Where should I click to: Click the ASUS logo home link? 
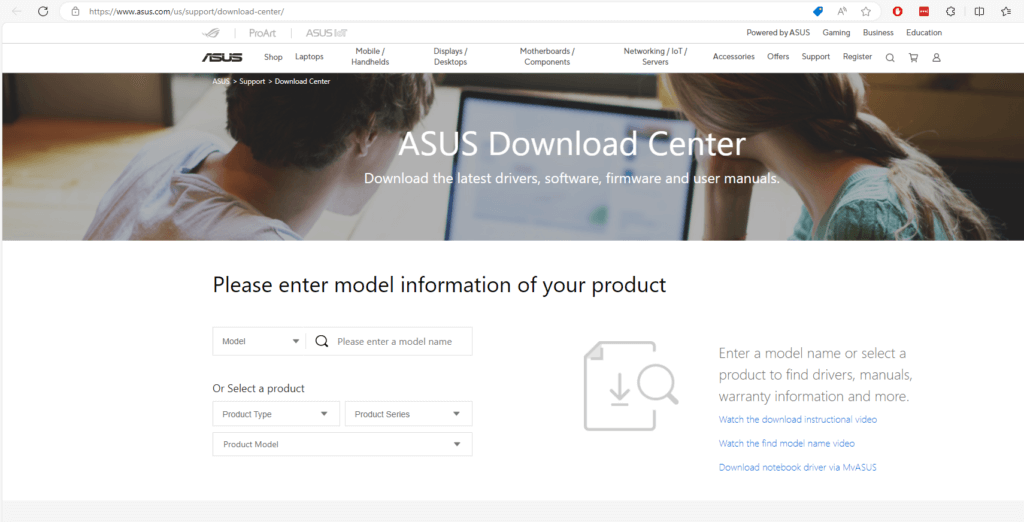click(x=222, y=57)
